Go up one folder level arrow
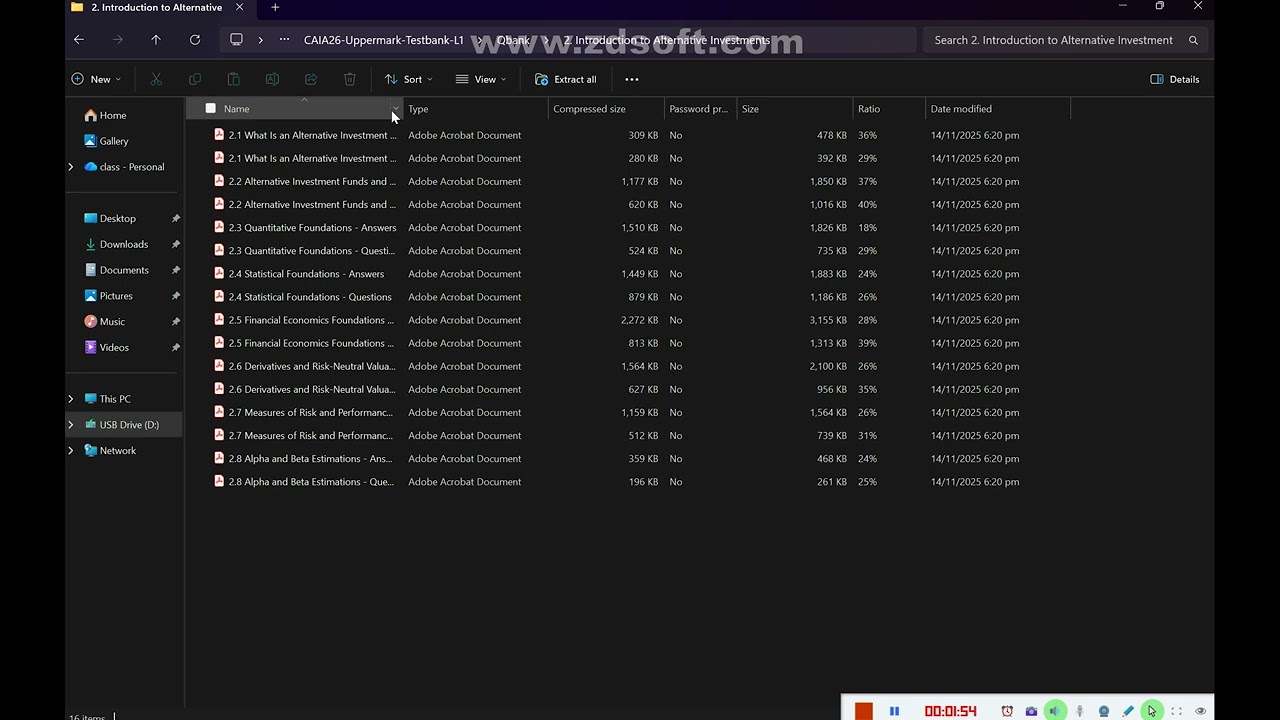Screen dimensions: 1280x720 [x=156, y=40]
